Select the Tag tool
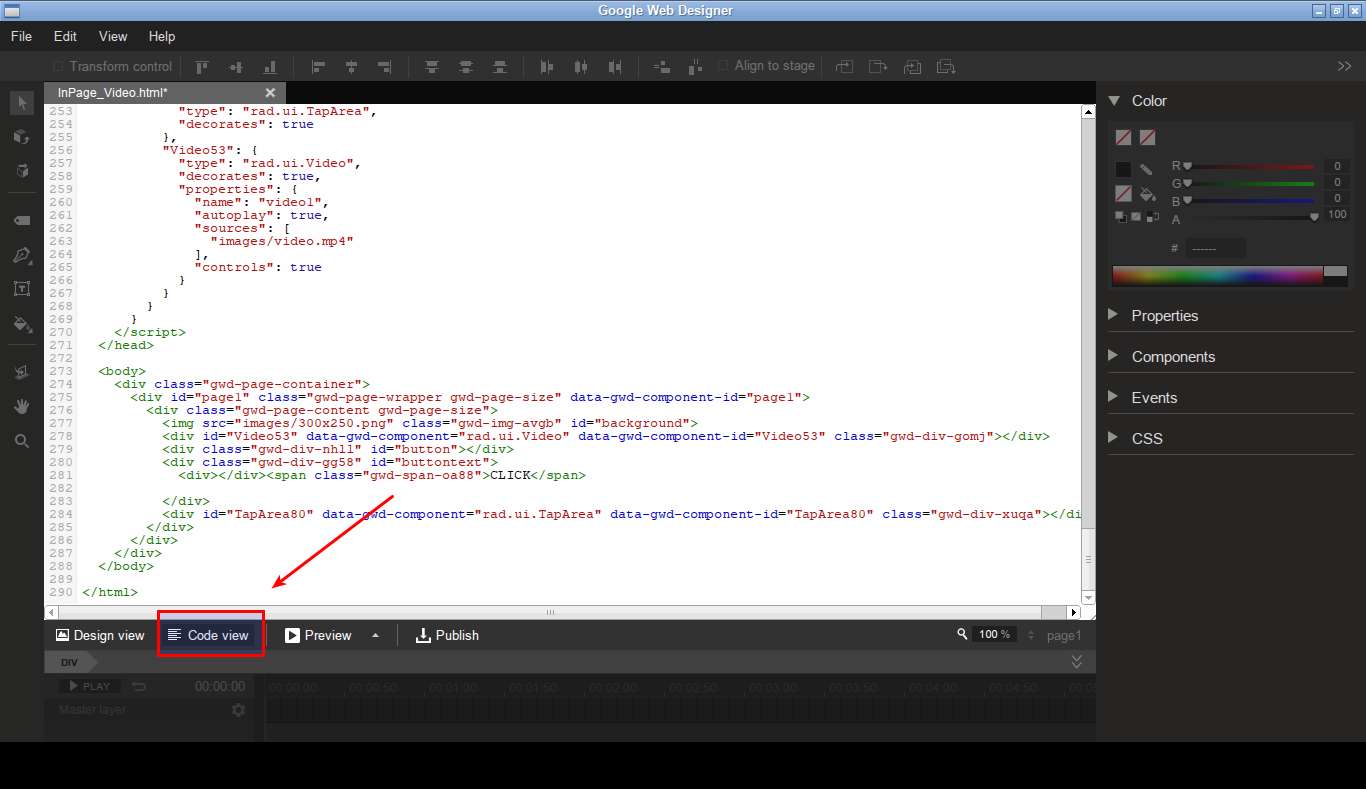This screenshot has width=1366, height=789. [21, 221]
